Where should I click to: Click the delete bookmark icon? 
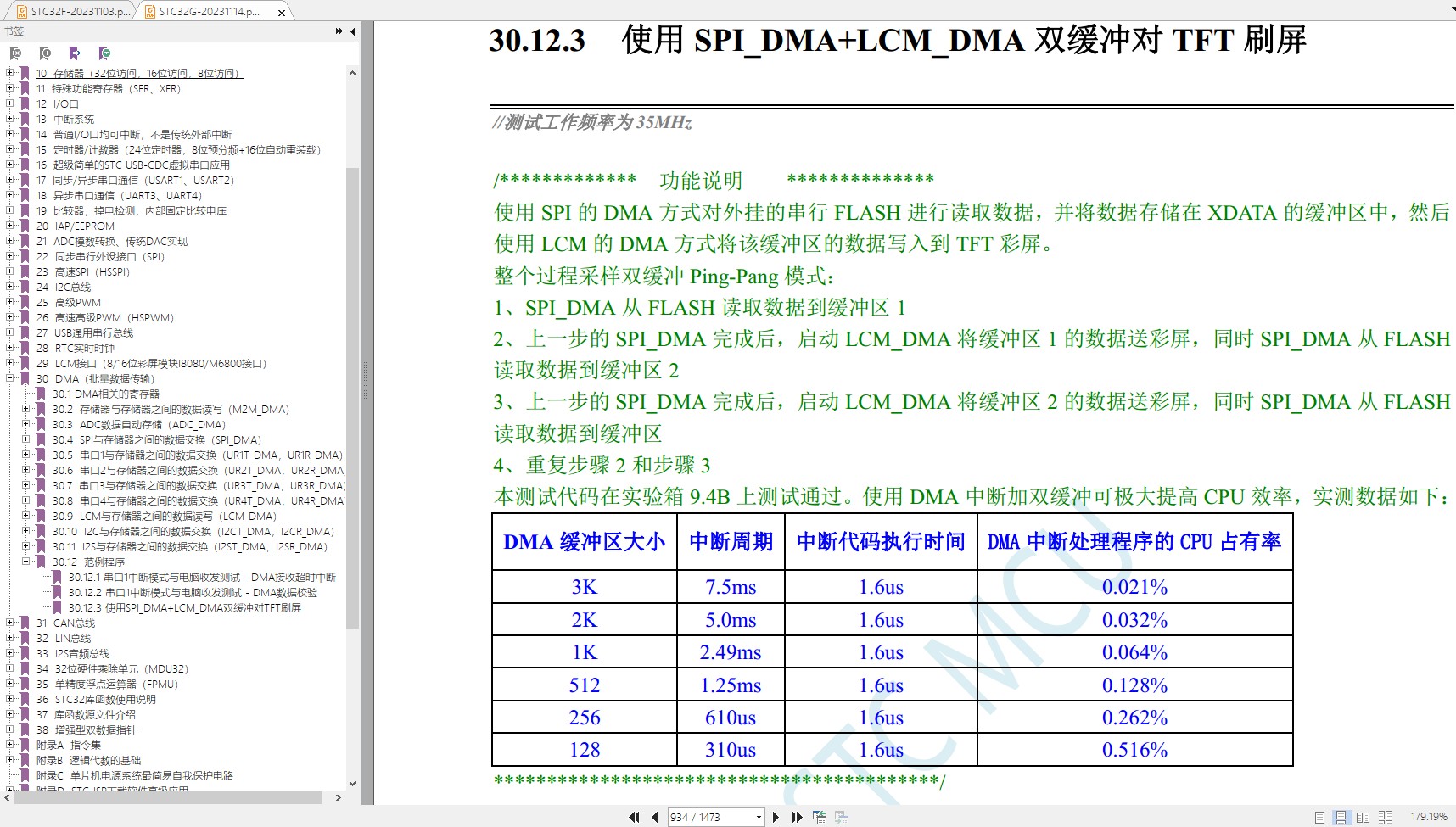(x=15, y=53)
